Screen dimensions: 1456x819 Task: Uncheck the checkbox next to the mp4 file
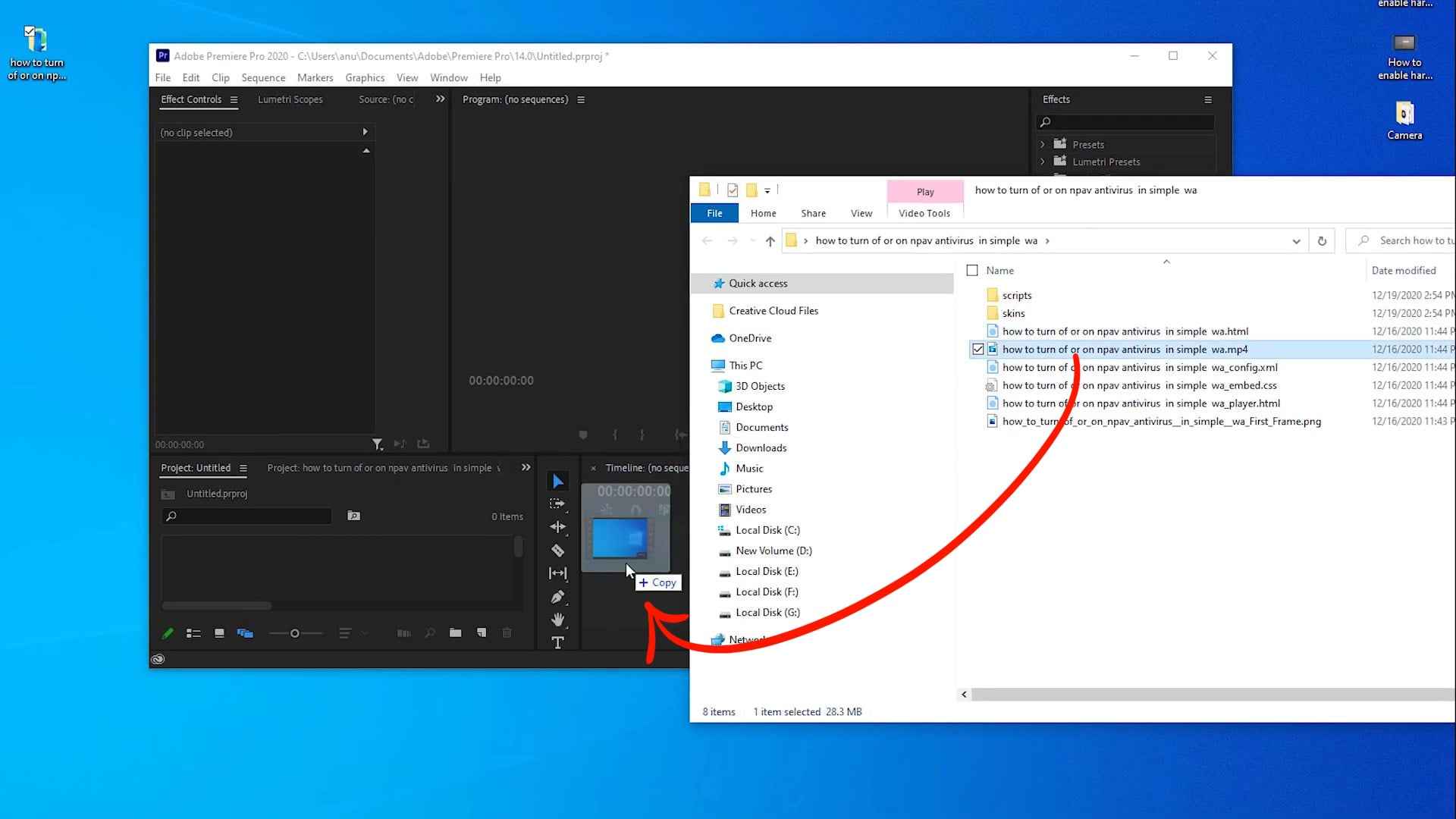pyautogui.click(x=977, y=350)
